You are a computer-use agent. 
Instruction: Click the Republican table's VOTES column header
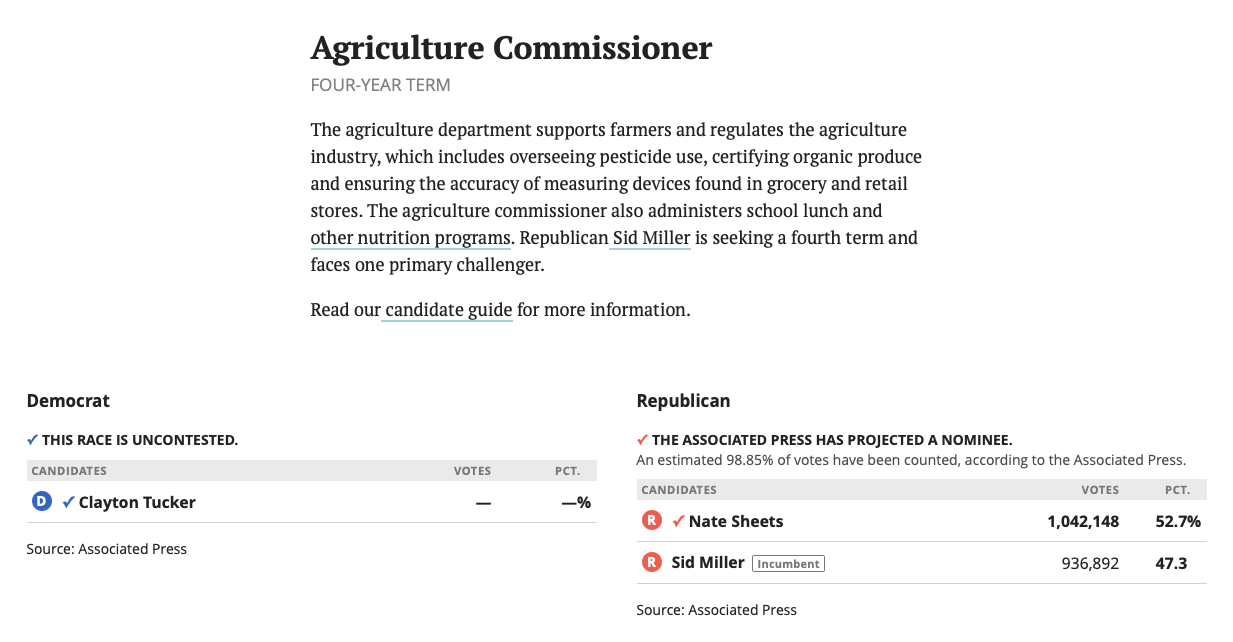coord(1100,490)
